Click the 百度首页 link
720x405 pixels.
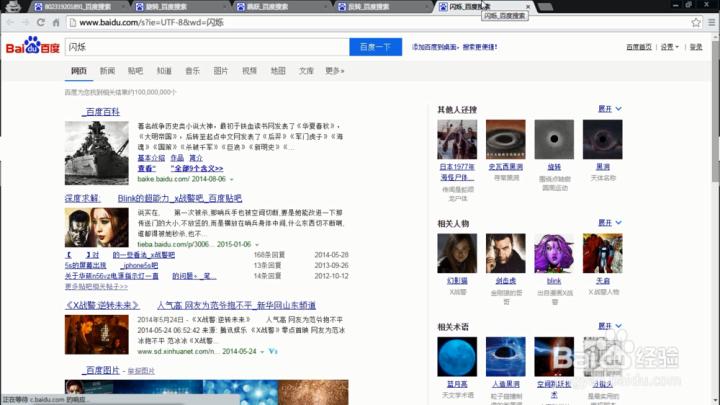tap(639, 47)
